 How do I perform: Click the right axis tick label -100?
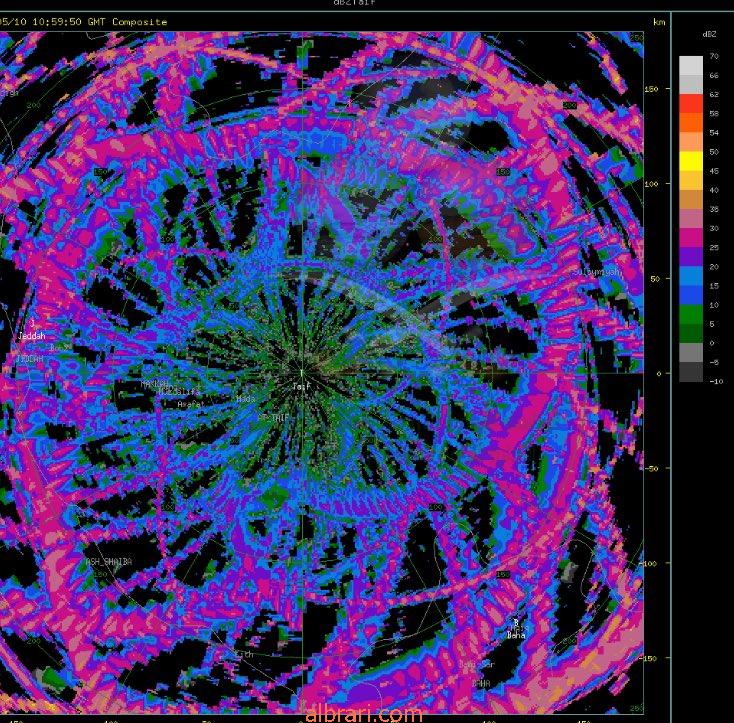tap(649, 563)
